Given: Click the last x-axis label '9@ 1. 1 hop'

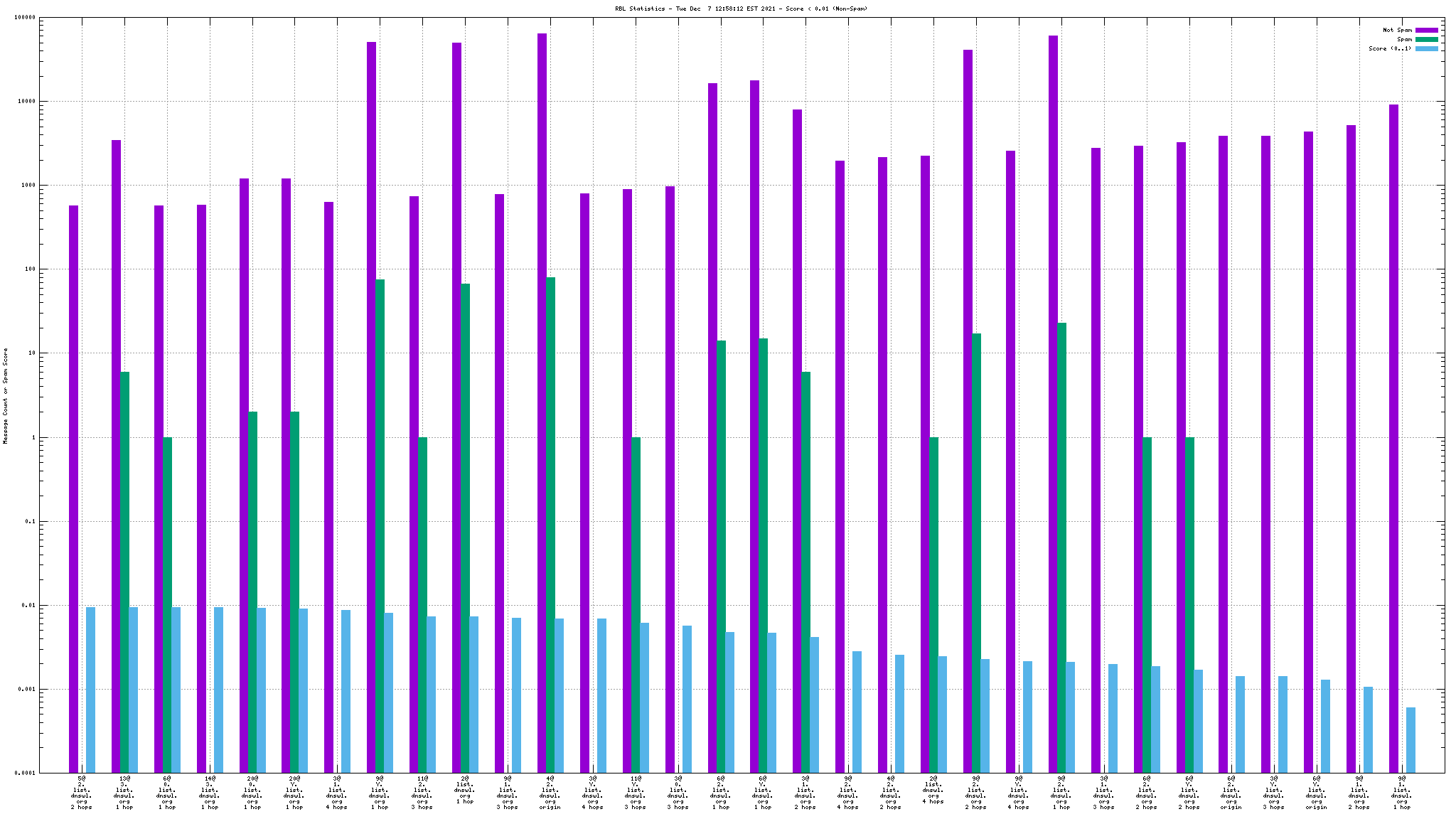Looking at the screenshot, I should tap(1401, 793).
